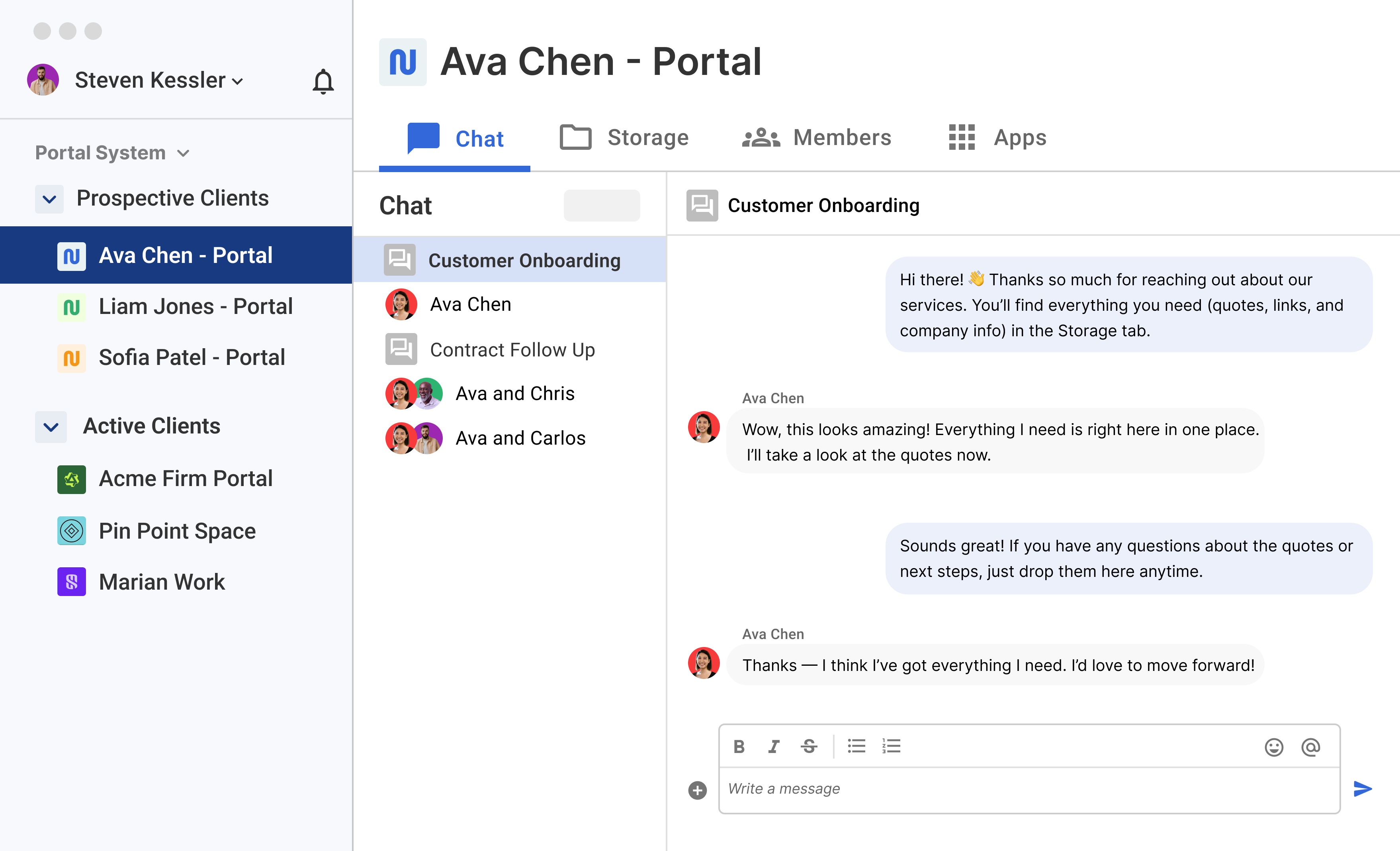Open the Contract Follow Up chat

click(x=512, y=350)
